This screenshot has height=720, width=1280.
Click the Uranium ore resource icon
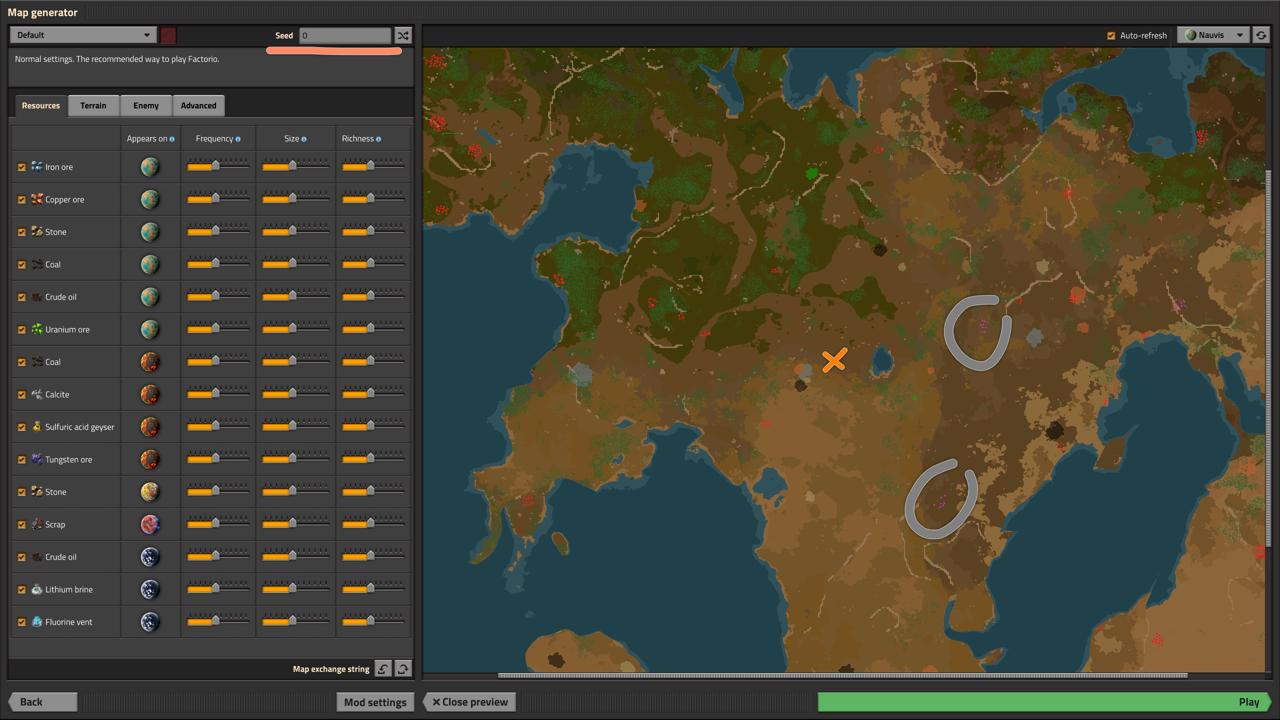click(36, 329)
